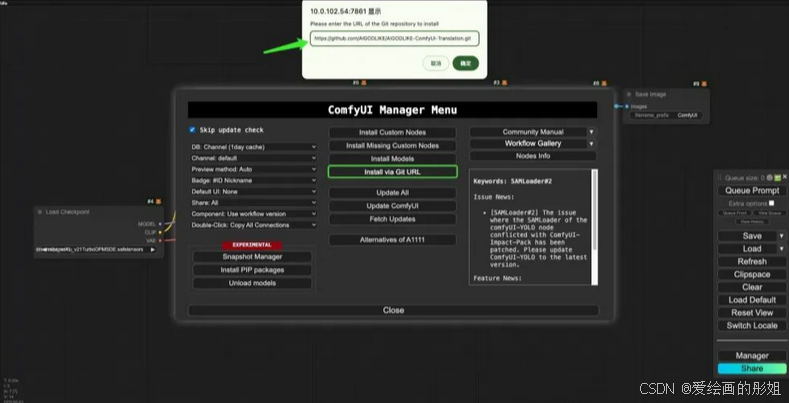The height and width of the screenshot is (403, 789).
Task: Expand the Community Manual arrow menu
Action: tap(591, 132)
